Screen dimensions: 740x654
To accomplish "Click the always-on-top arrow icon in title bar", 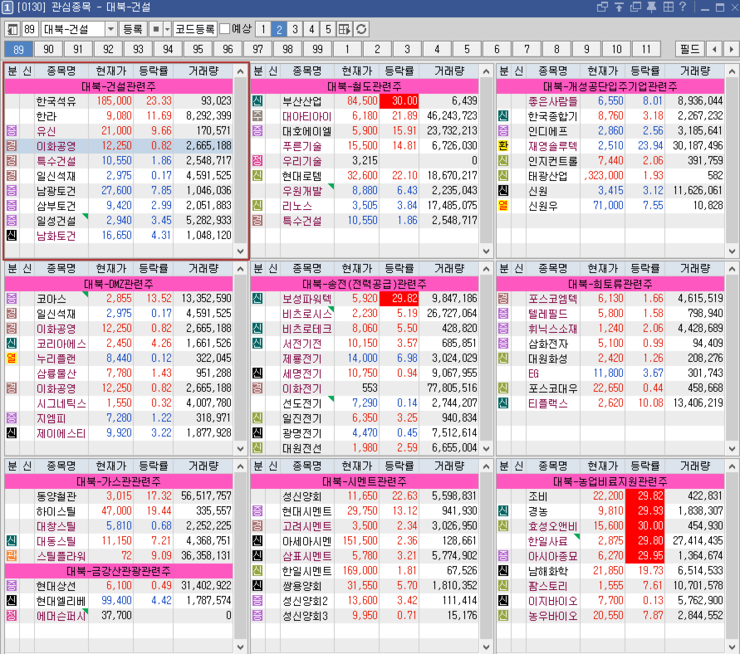I will [x=619, y=7].
